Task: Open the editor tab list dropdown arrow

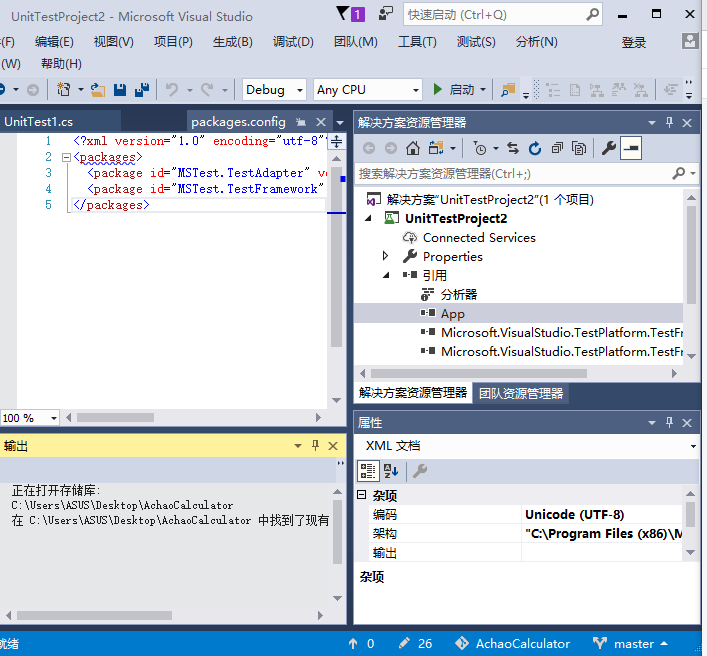Action: (x=340, y=122)
